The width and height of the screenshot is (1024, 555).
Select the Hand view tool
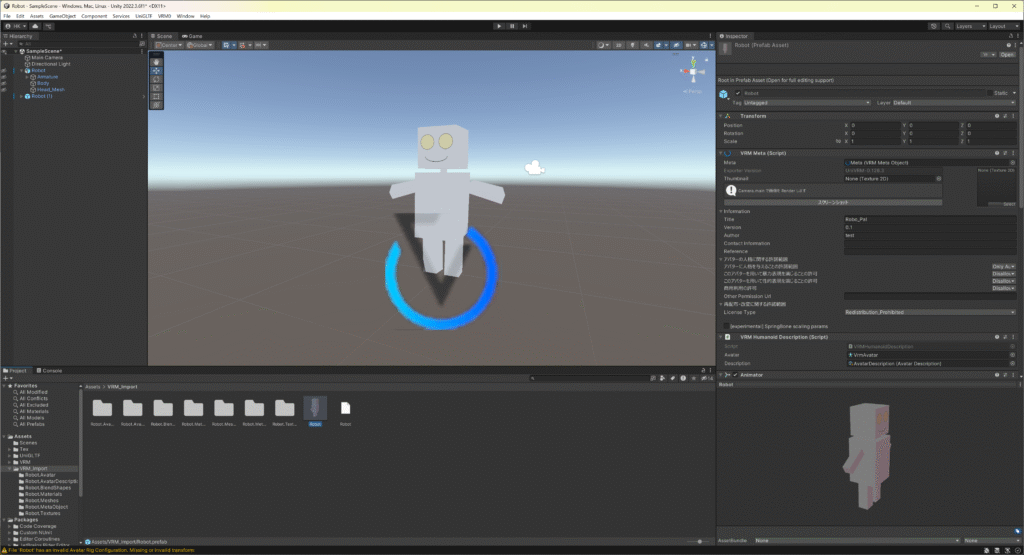(155, 62)
